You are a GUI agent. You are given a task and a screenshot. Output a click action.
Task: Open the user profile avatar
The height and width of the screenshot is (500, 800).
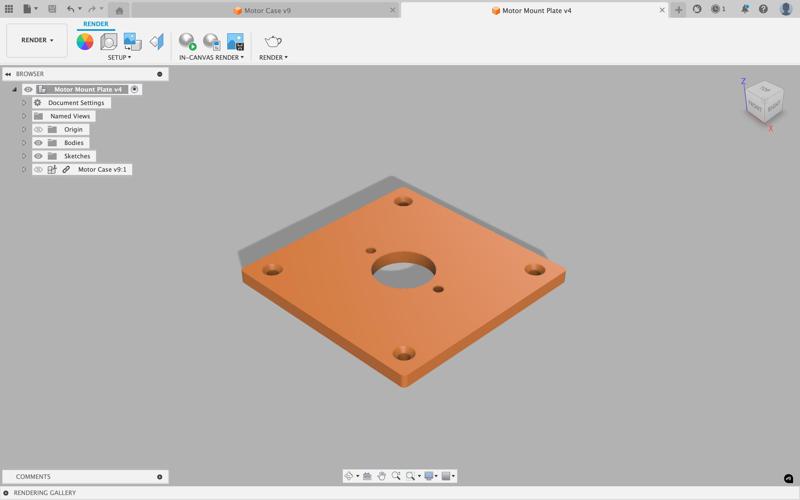786,9
